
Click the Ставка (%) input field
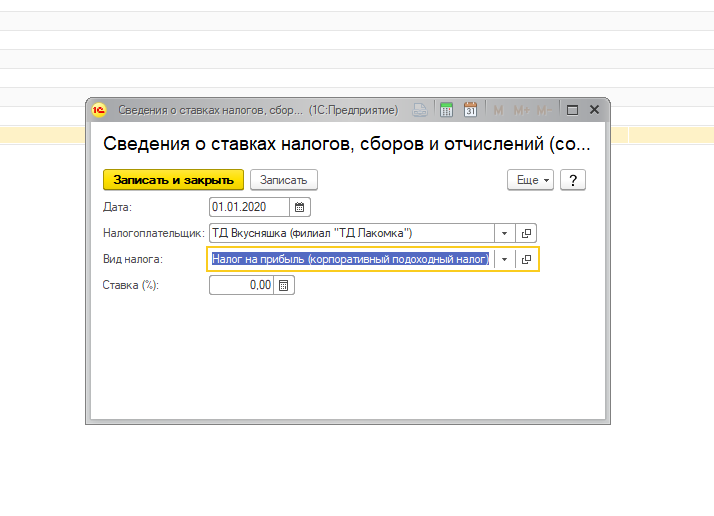point(241,285)
